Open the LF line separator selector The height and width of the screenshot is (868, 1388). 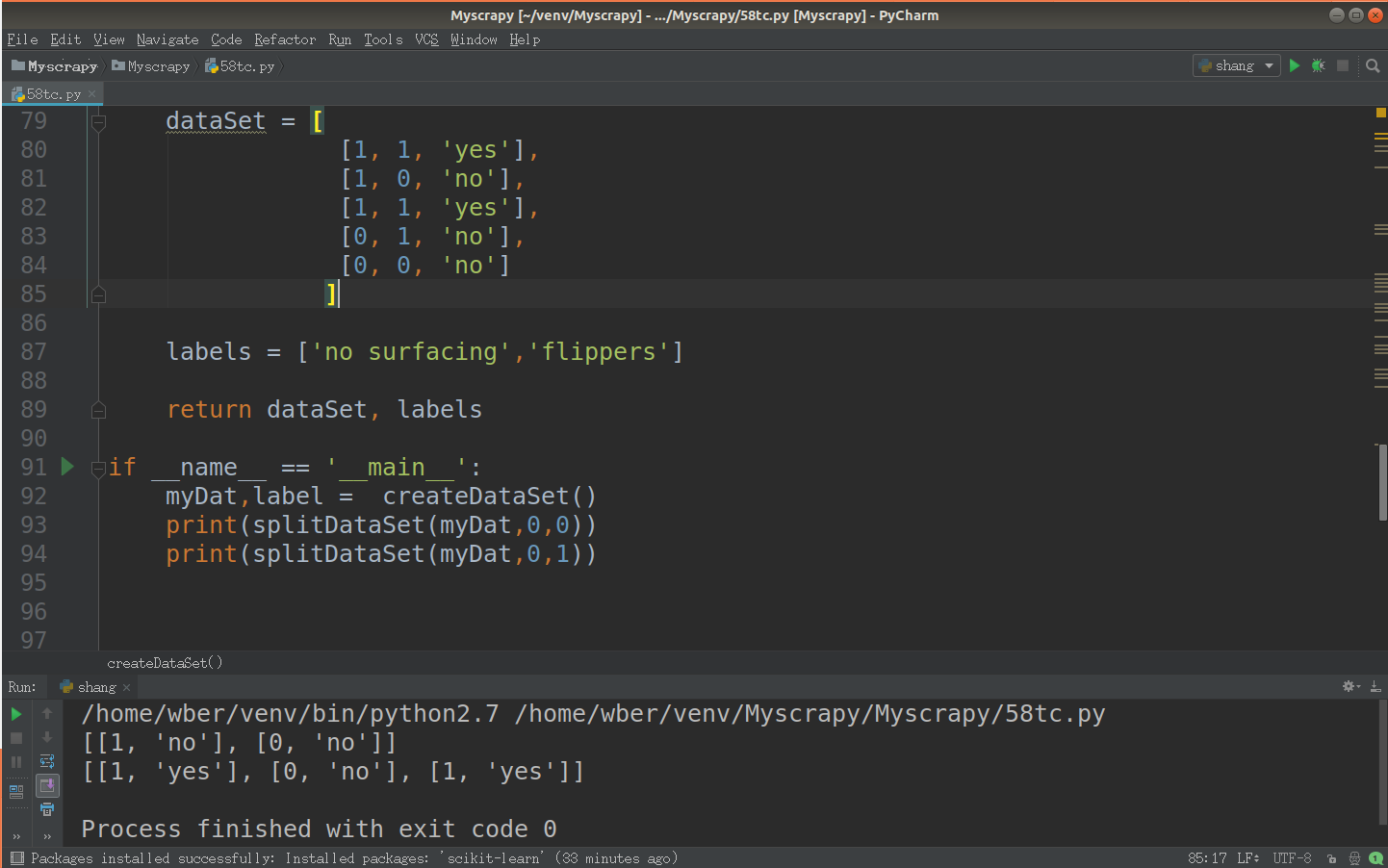[1247, 858]
